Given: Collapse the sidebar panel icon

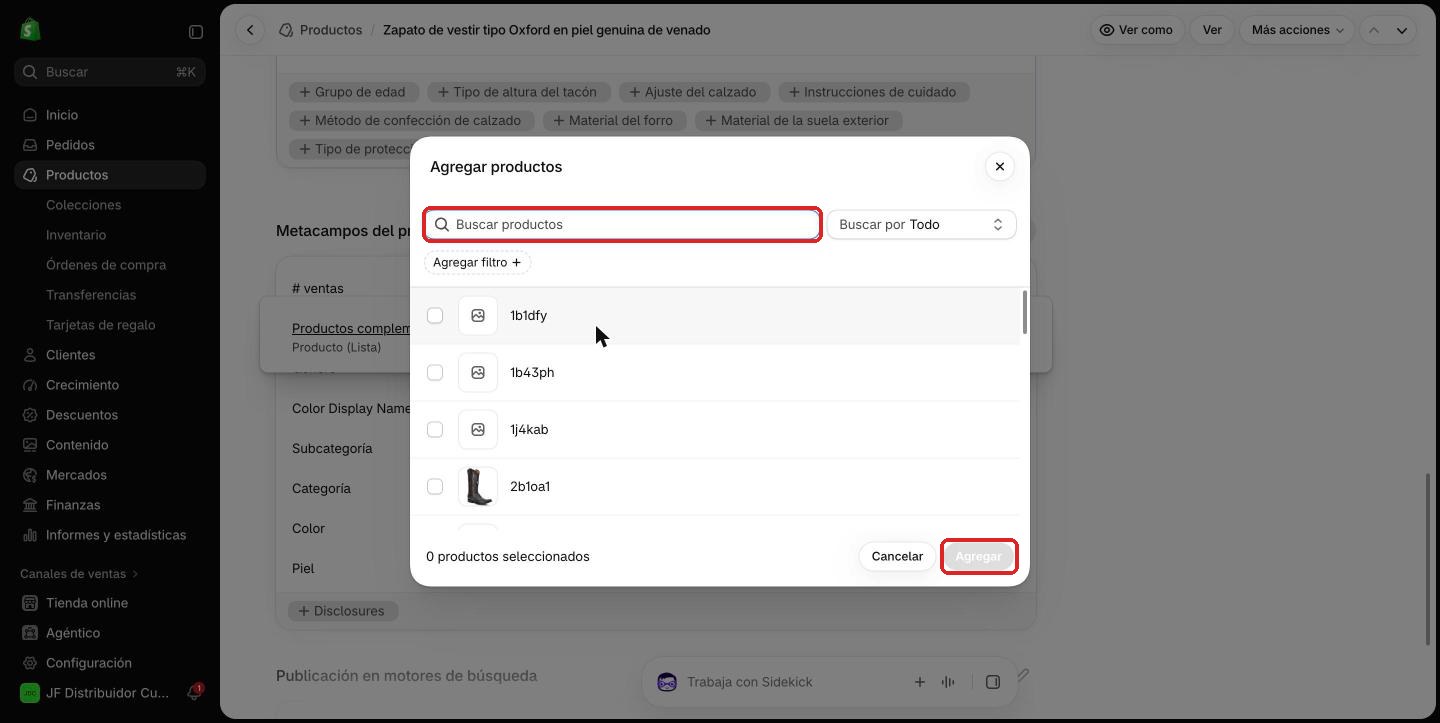Looking at the screenshot, I should (x=196, y=32).
